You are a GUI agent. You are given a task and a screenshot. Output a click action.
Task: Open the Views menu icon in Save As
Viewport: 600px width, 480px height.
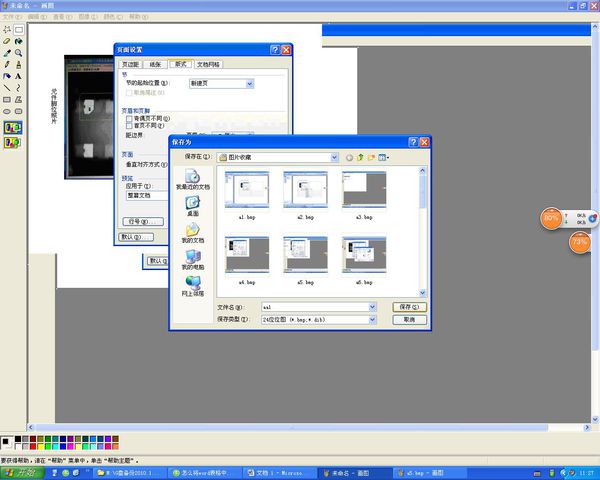tap(383, 157)
